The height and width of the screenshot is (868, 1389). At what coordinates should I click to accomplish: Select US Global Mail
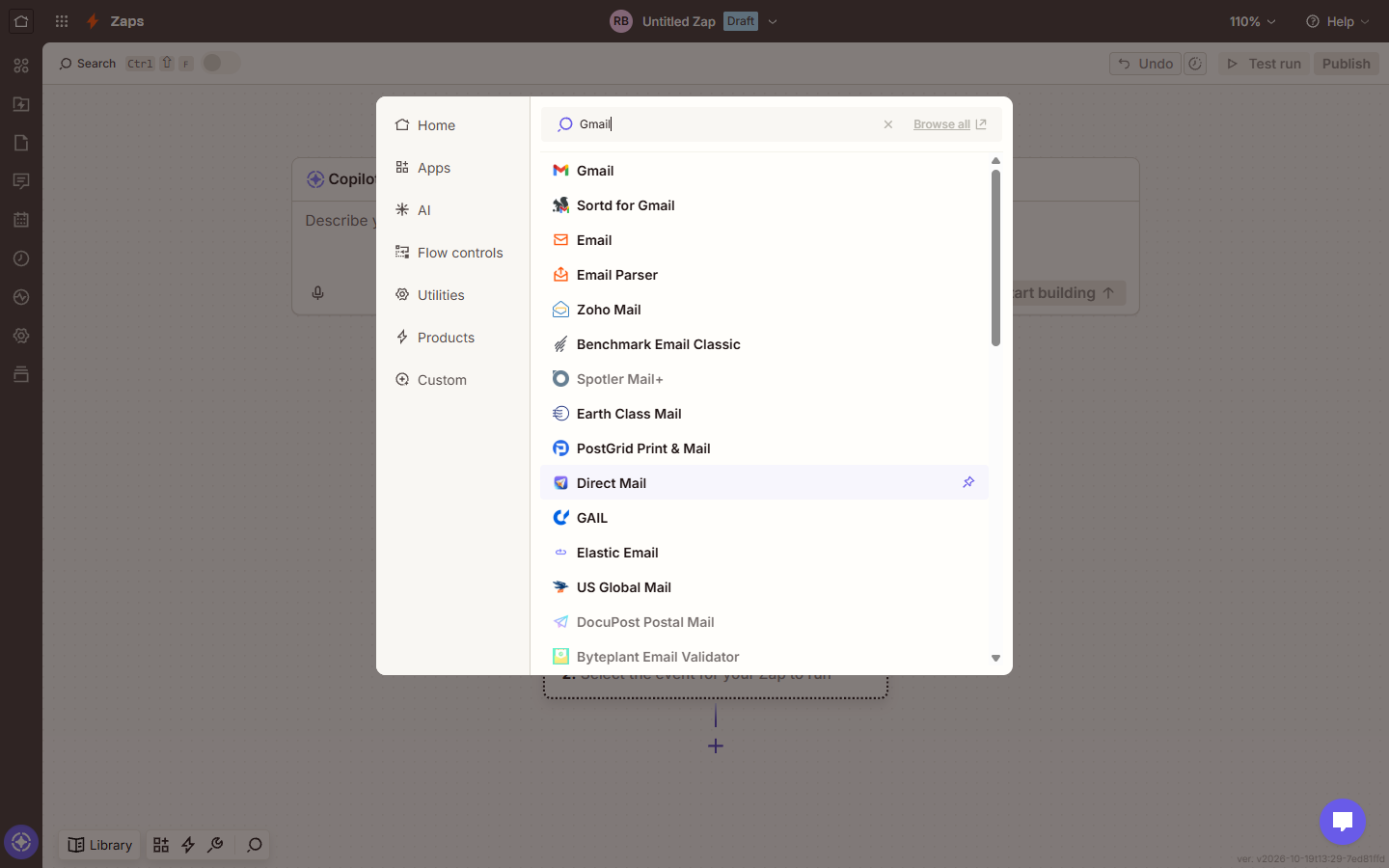[764, 587]
